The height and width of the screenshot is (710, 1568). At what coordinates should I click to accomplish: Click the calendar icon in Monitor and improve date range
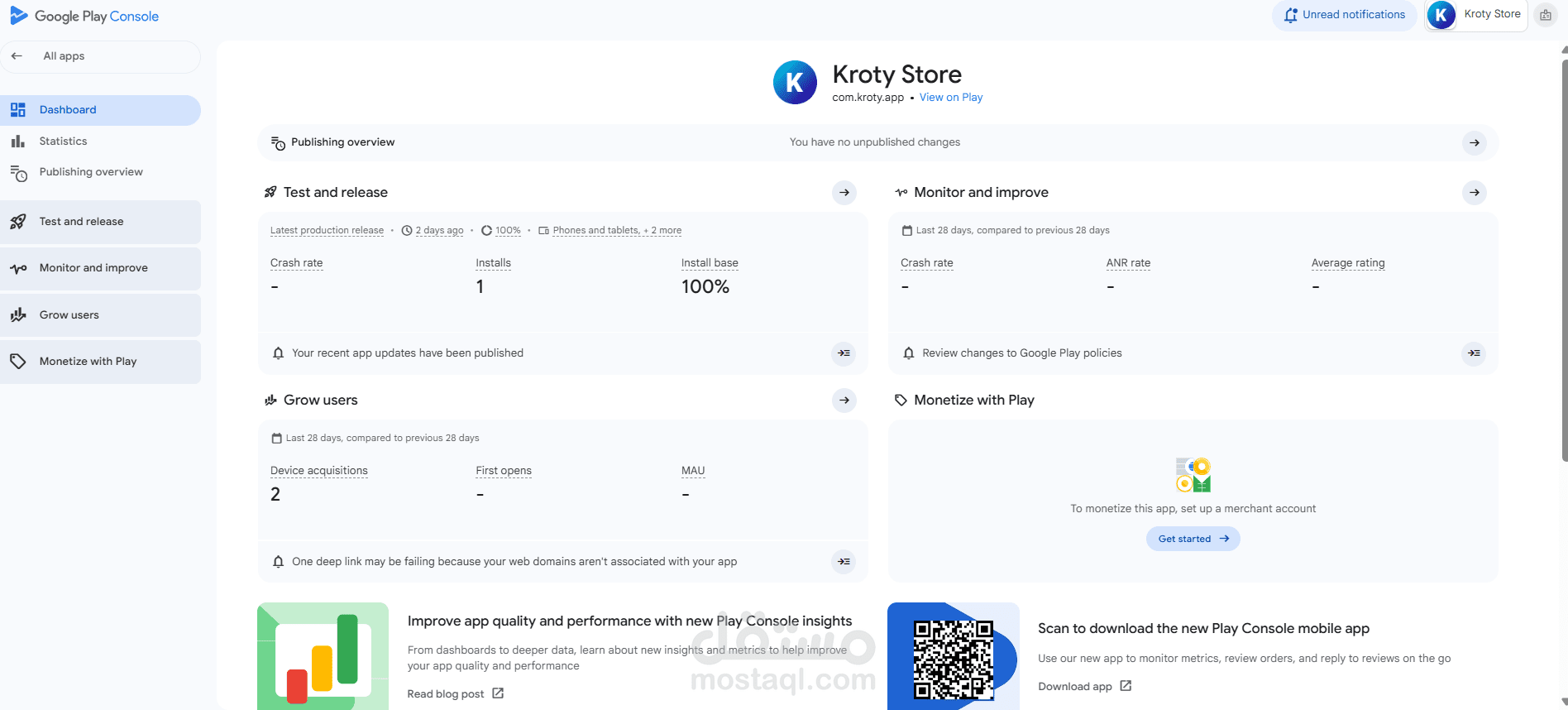[x=907, y=231]
